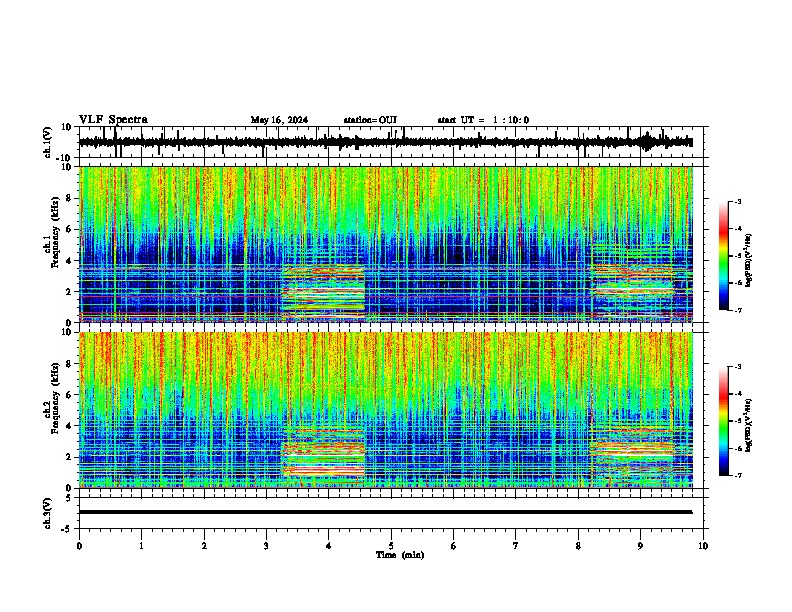The width and height of the screenshot is (792, 612).
Task: Click the time axis tick label "3"
Action: coord(266,546)
